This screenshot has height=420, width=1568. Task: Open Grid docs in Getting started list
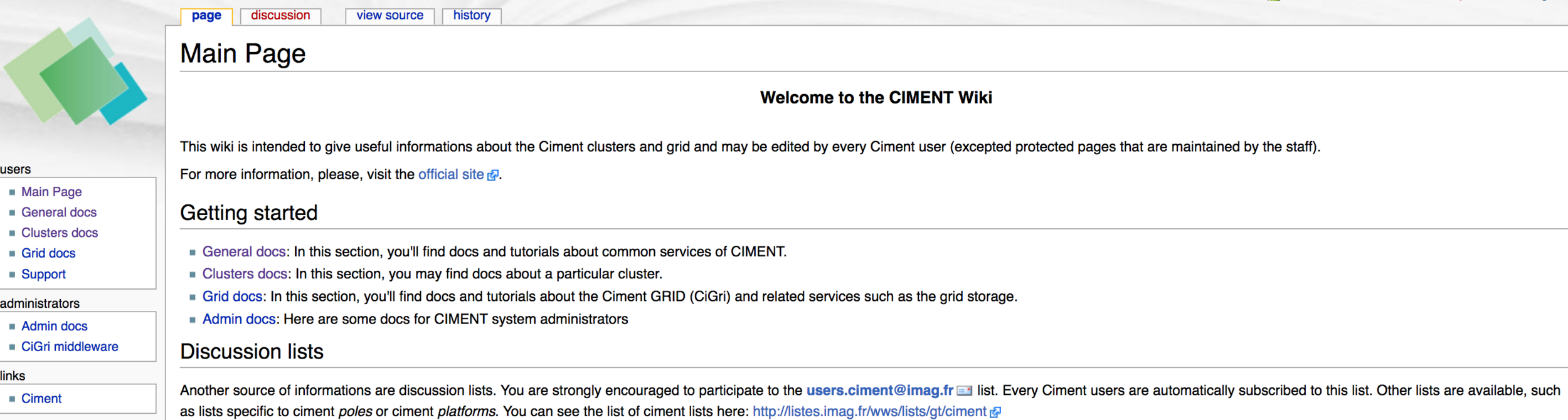(x=232, y=297)
